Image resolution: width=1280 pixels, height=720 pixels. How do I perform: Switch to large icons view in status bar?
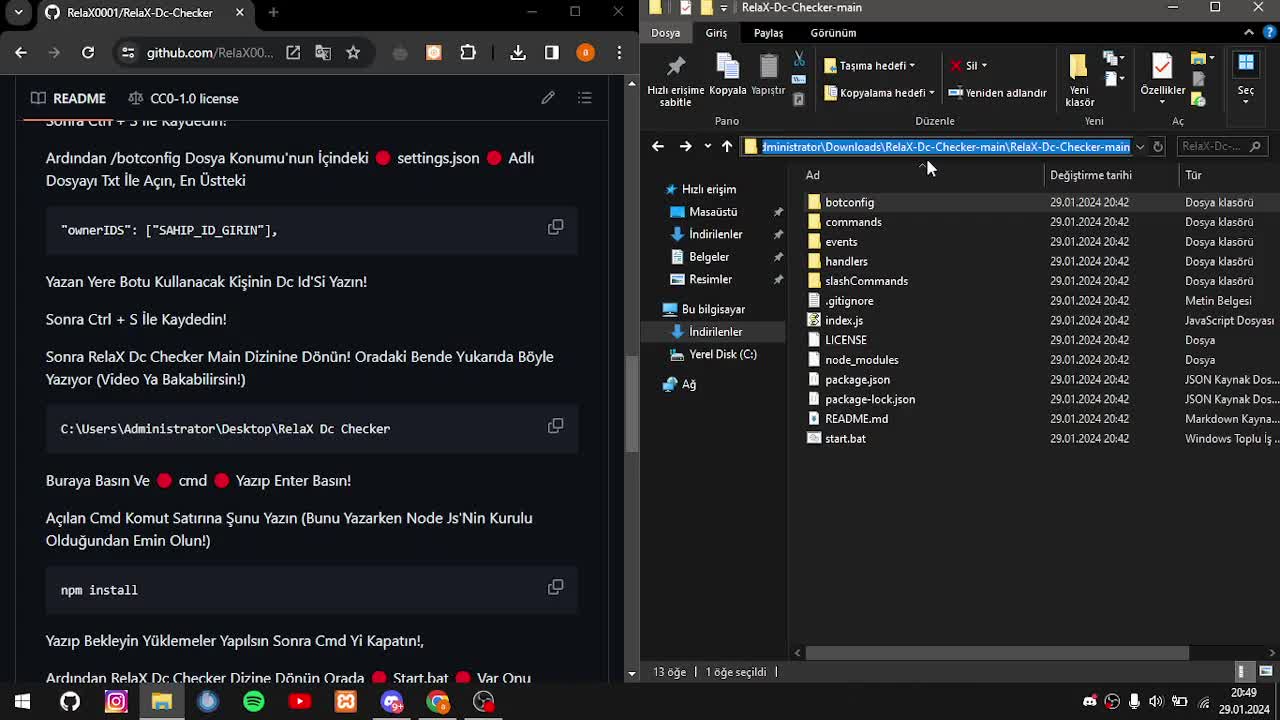[1265, 672]
